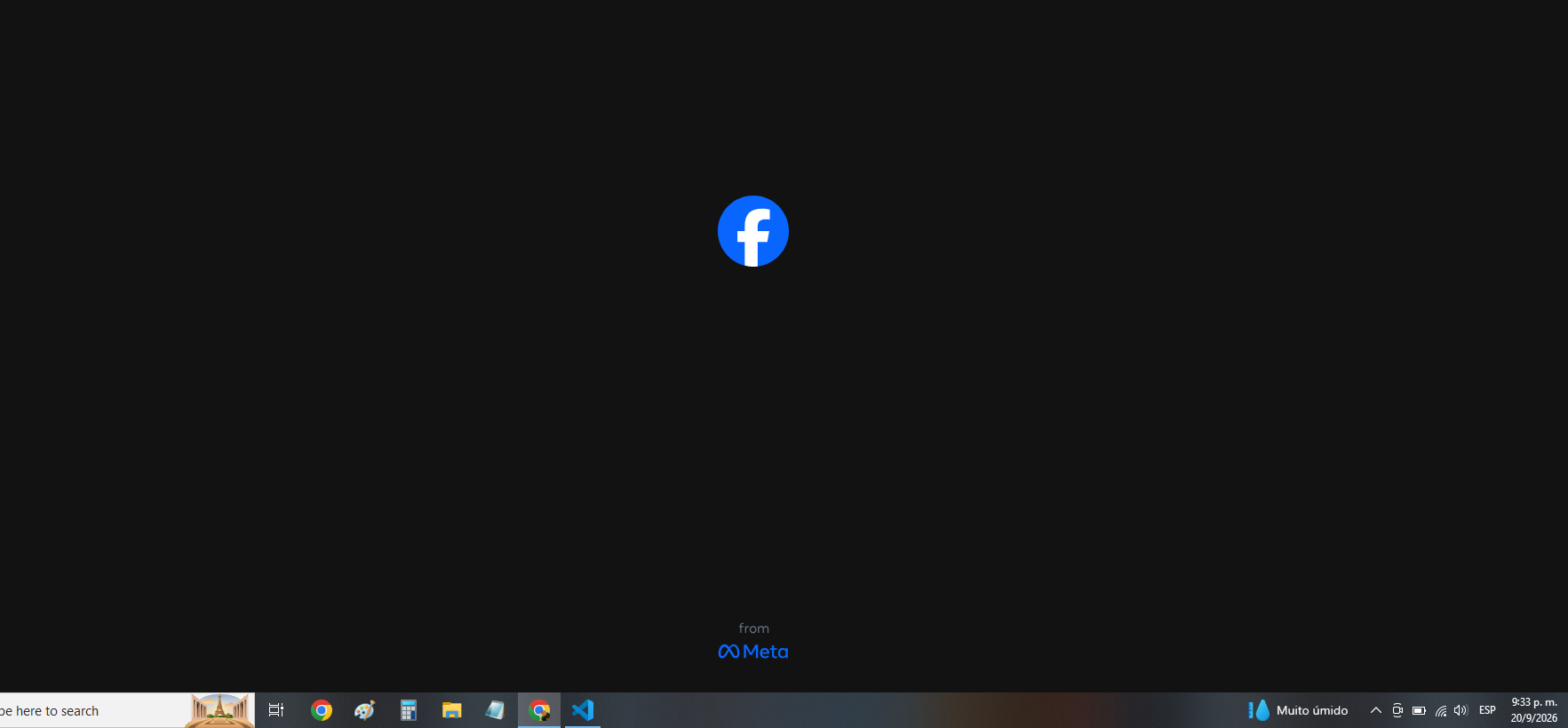Open the Muito úmido weather widget
Screen dimensions: 1568x728
1298,710
